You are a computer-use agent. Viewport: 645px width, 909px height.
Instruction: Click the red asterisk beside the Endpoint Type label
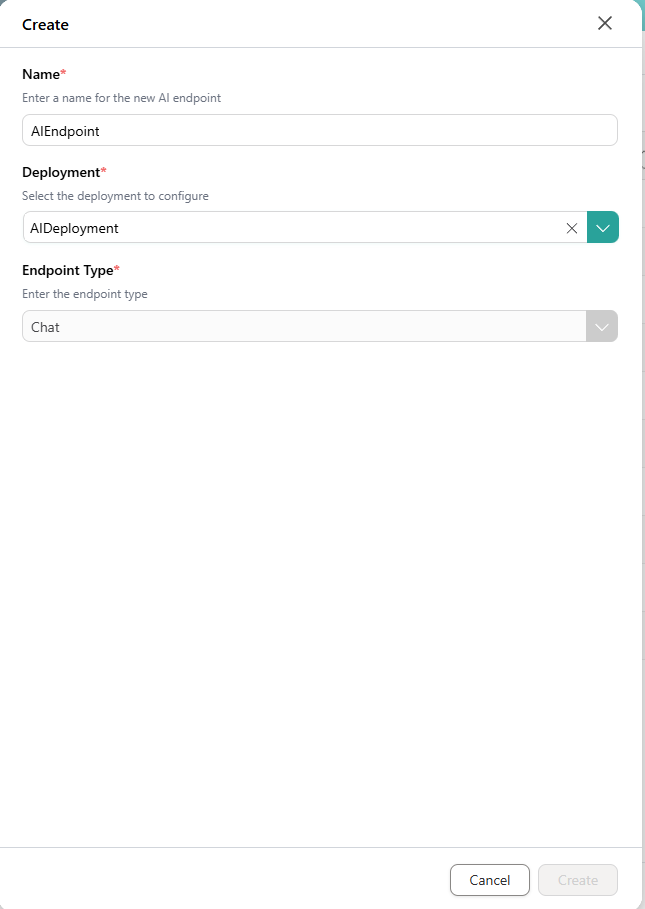(116, 269)
